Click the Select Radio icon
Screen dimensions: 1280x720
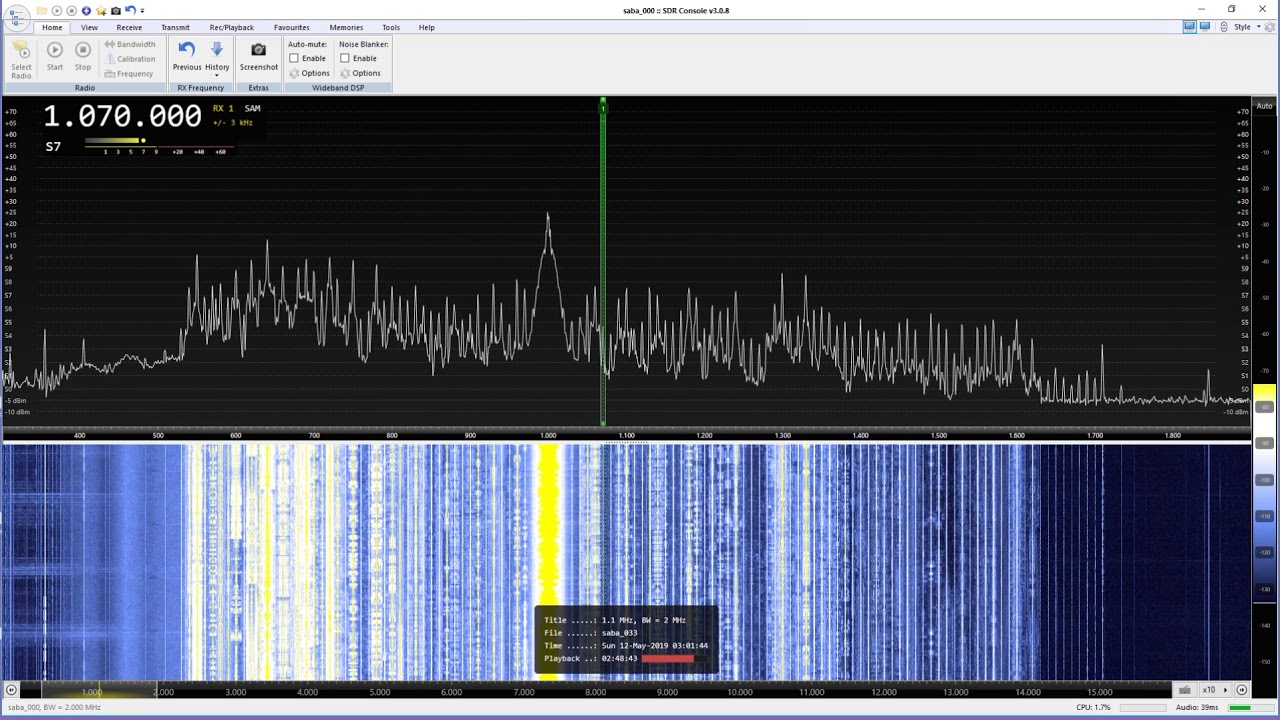(21, 60)
